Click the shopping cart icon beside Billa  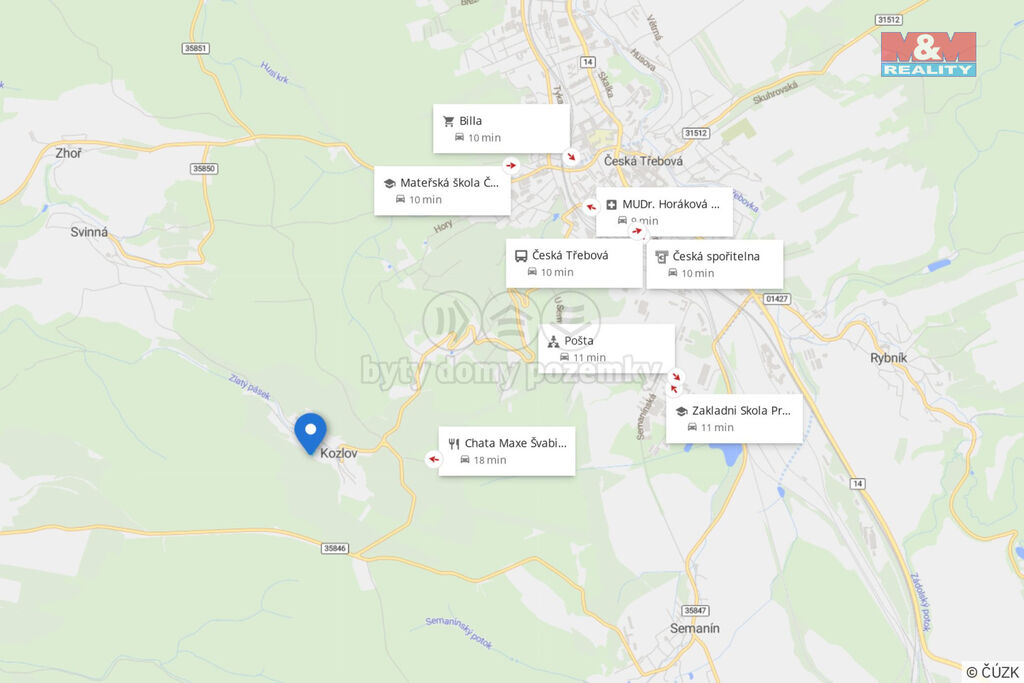click(x=449, y=121)
